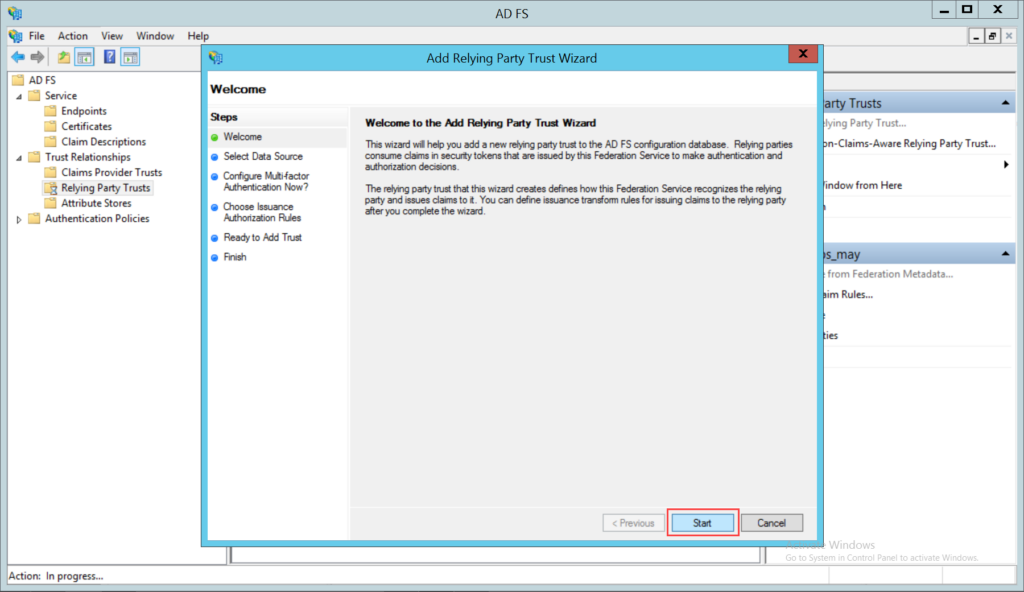Cancel the Add Relying Party Trust Wizard
This screenshot has height=592, width=1024.
[771, 522]
